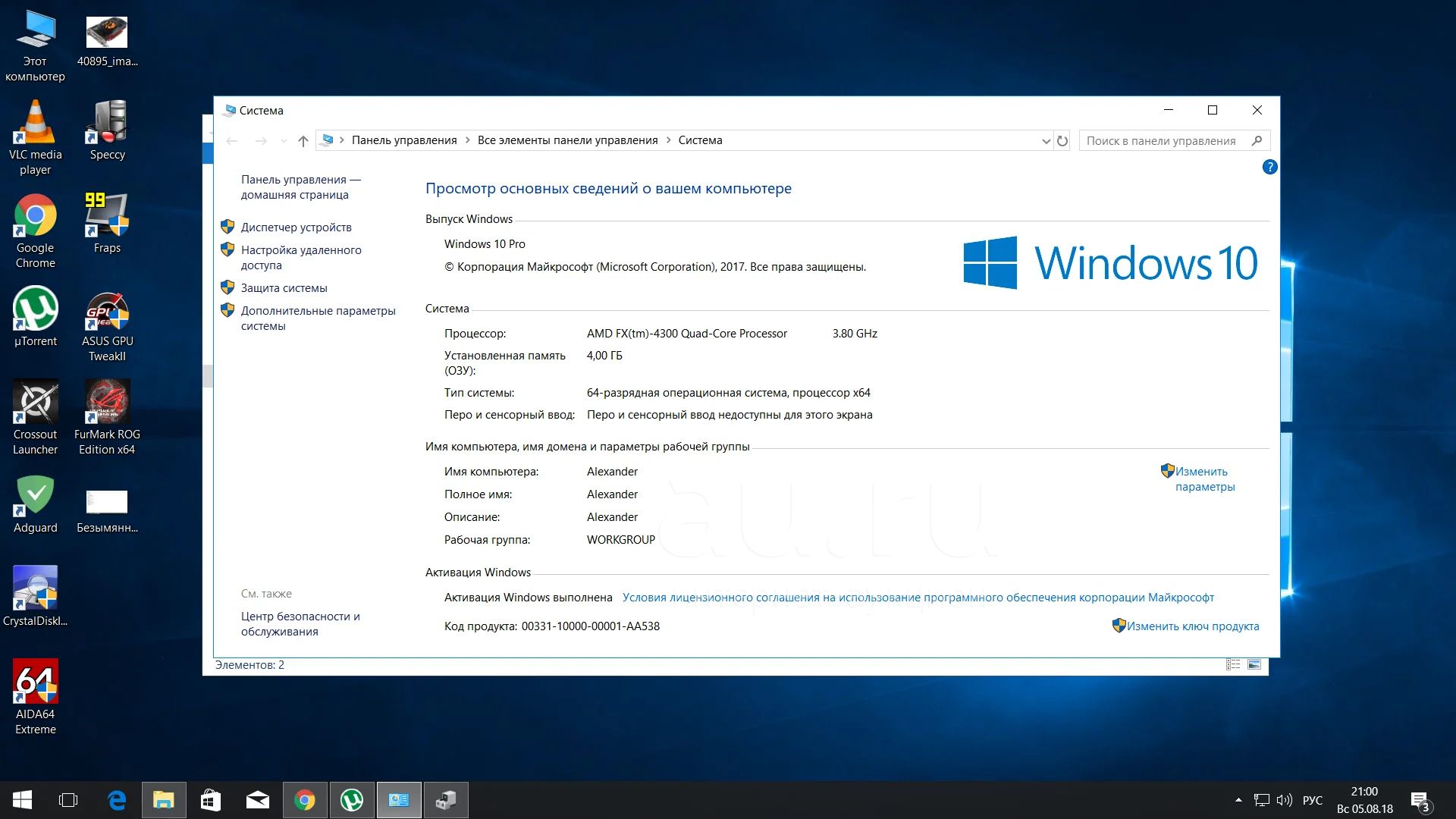Open the recent locations dropdown arrow
The image size is (1456, 819).
(x=284, y=140)
